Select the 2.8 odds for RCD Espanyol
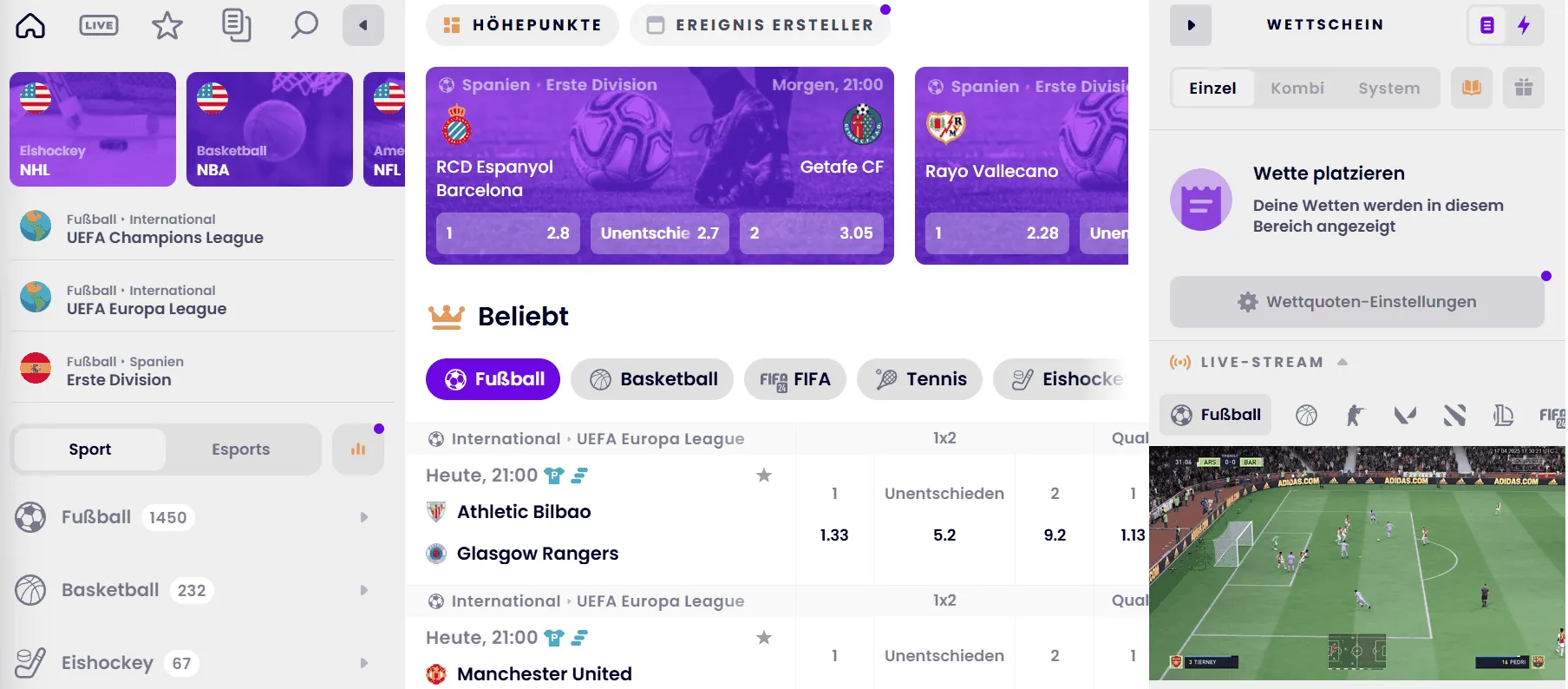This screenshot has width=1568, height=689. pyautogui.click(x=506, y=233)
